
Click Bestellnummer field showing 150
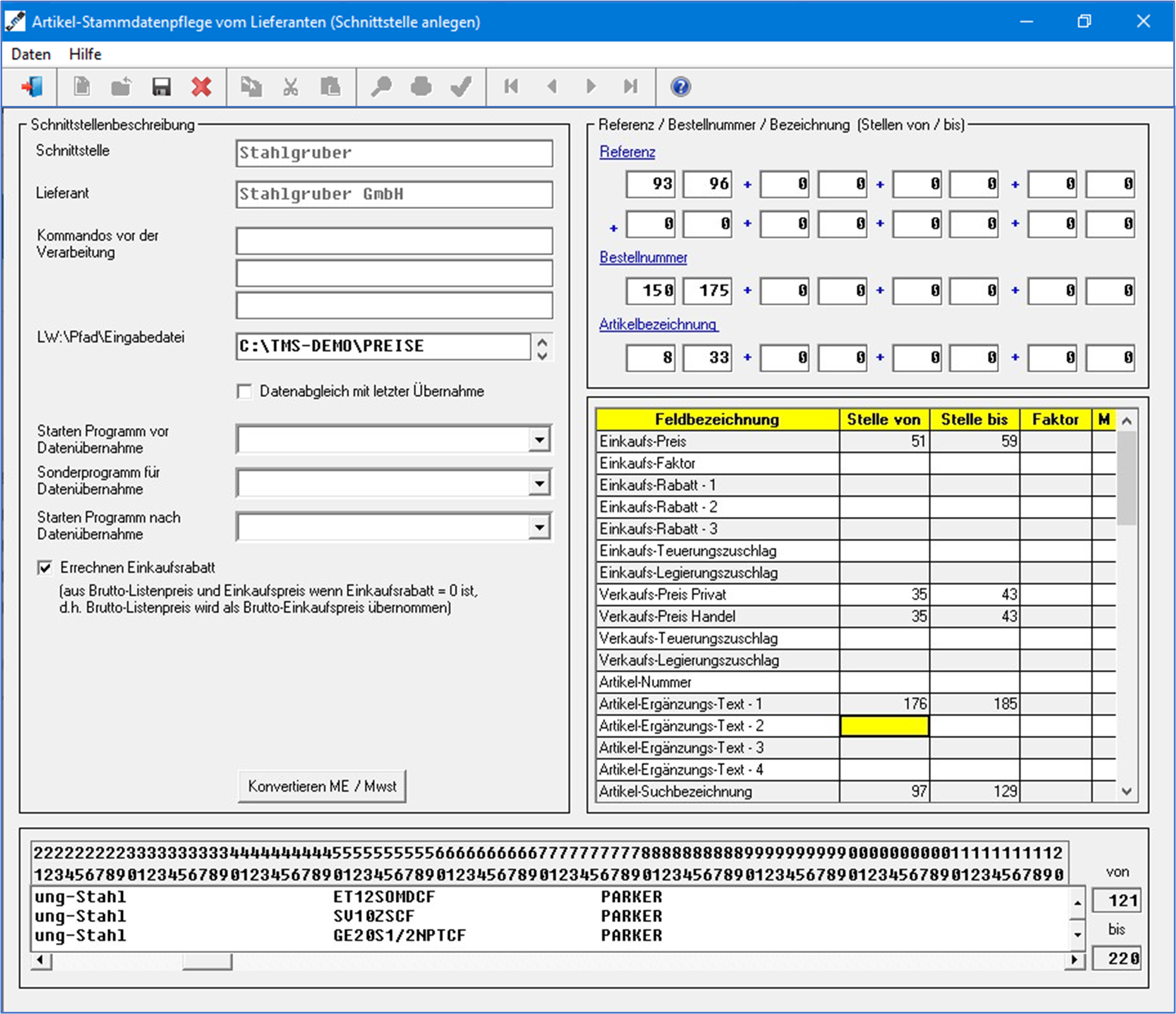pos(650,291)
